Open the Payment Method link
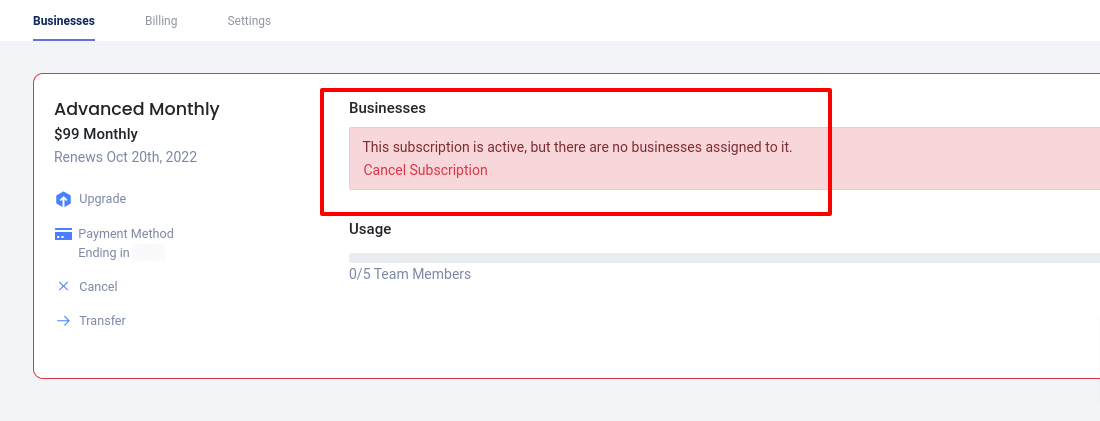This screenshot has height=421, width=1100. (x=126, y=234)
